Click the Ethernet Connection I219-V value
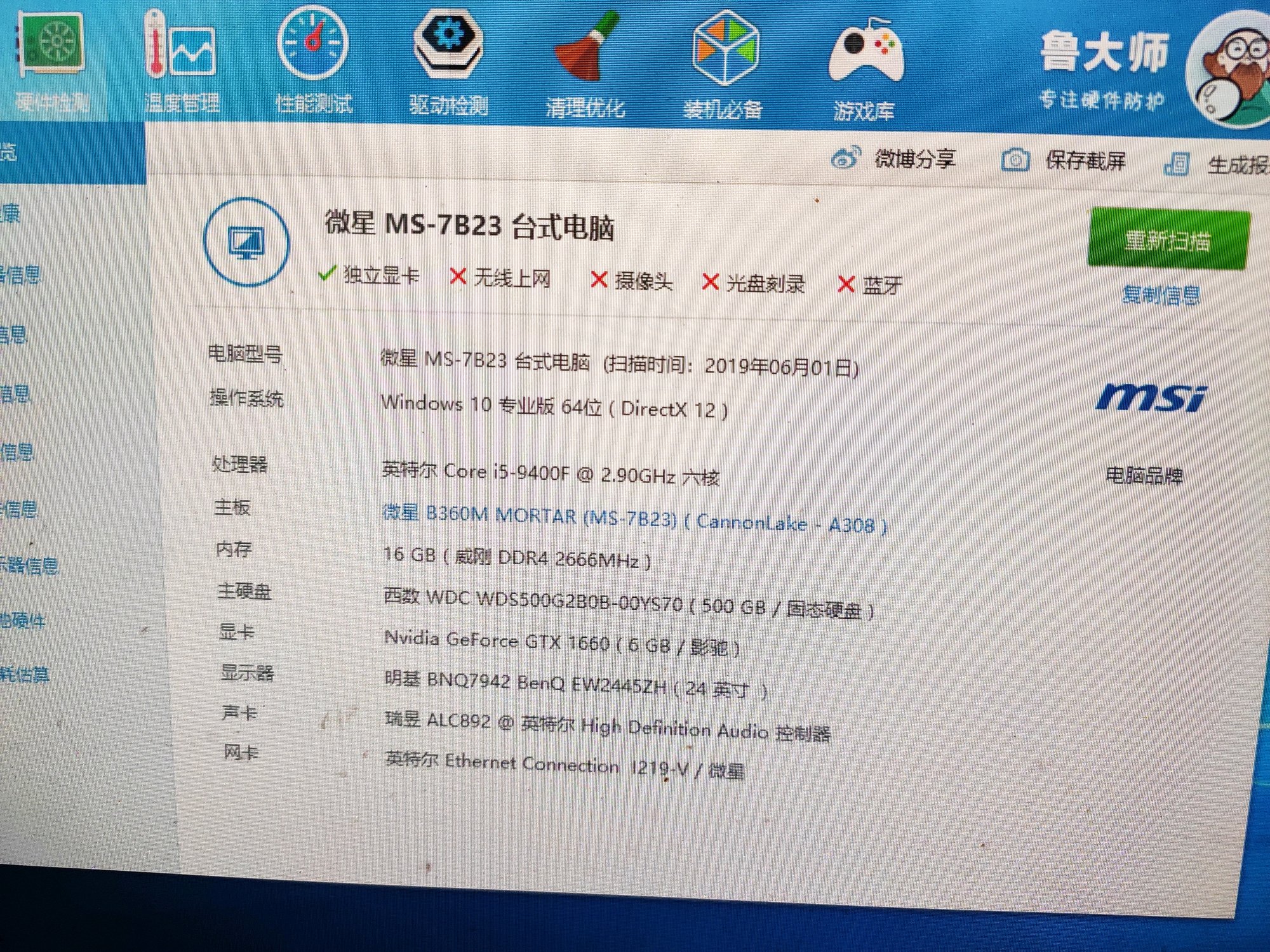 pyautogui.click(x=565, y=765)
